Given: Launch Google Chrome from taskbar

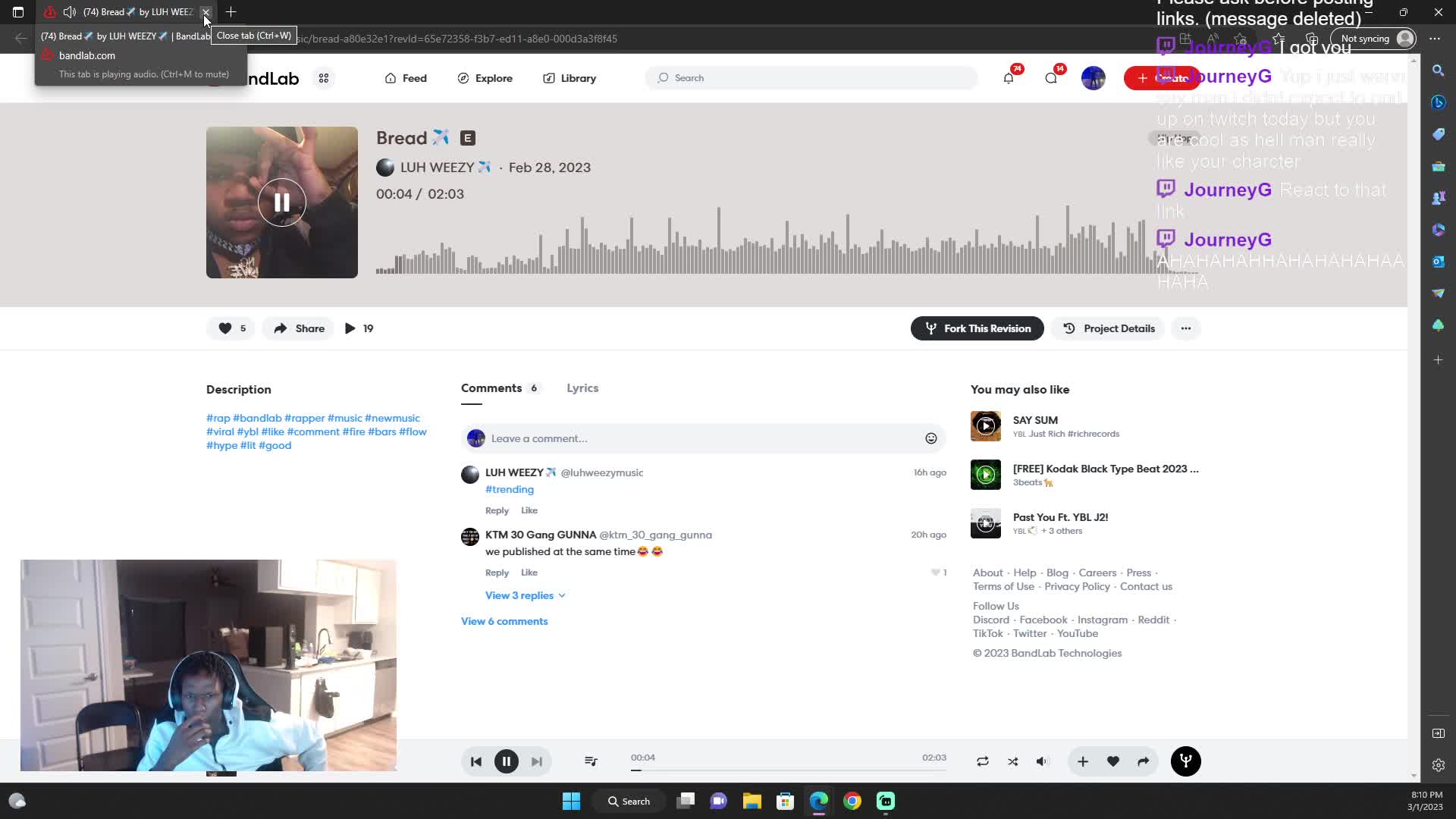Looking at the screenshot, I should point(852,802).
